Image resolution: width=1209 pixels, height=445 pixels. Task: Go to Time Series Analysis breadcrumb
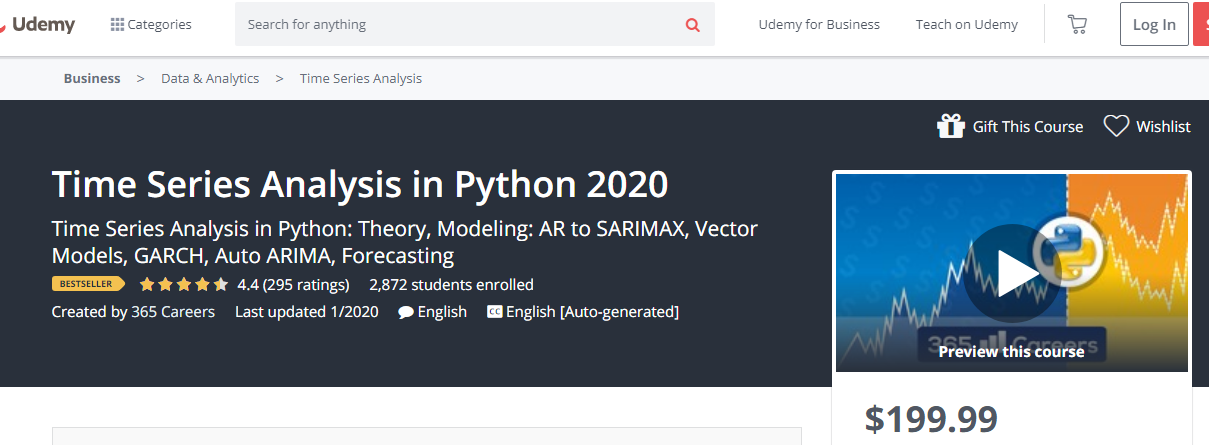(361, 78)
